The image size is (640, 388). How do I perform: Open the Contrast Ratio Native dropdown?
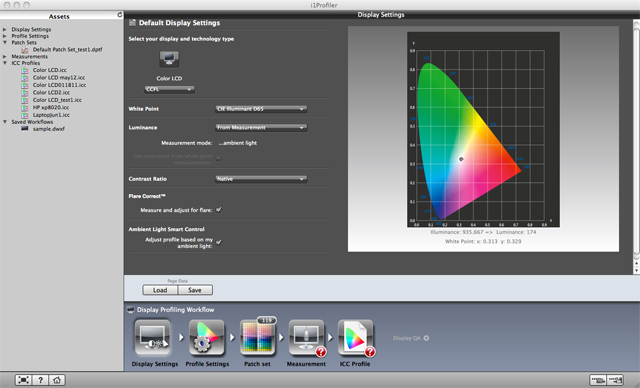click(x=261, y=179)
